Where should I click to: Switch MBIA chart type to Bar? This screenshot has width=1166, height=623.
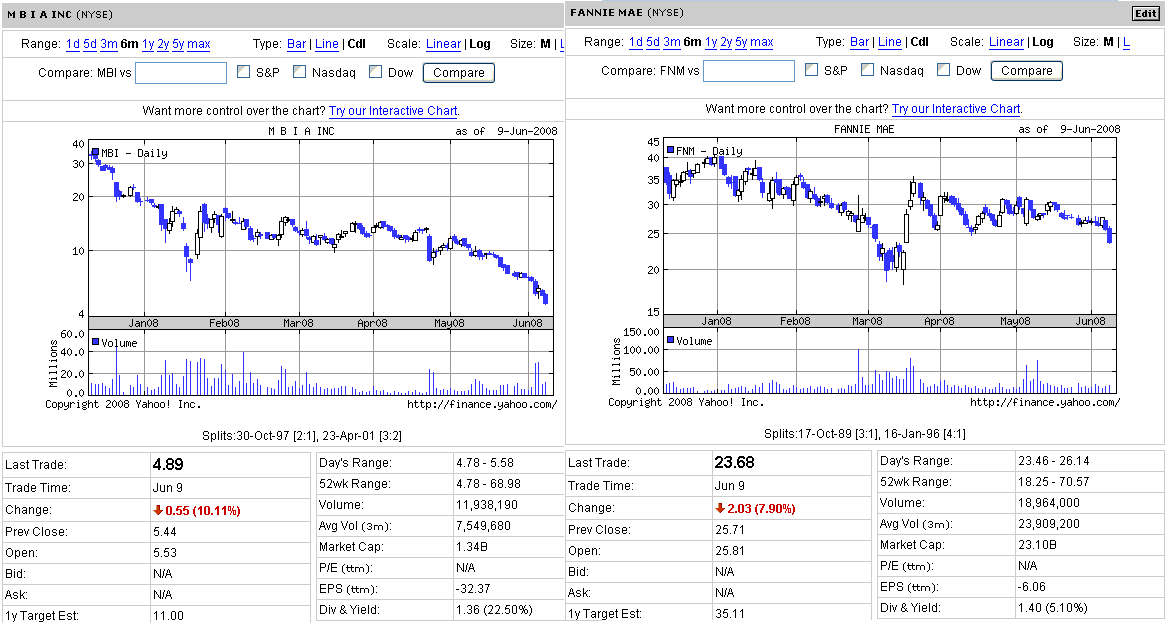297,44
